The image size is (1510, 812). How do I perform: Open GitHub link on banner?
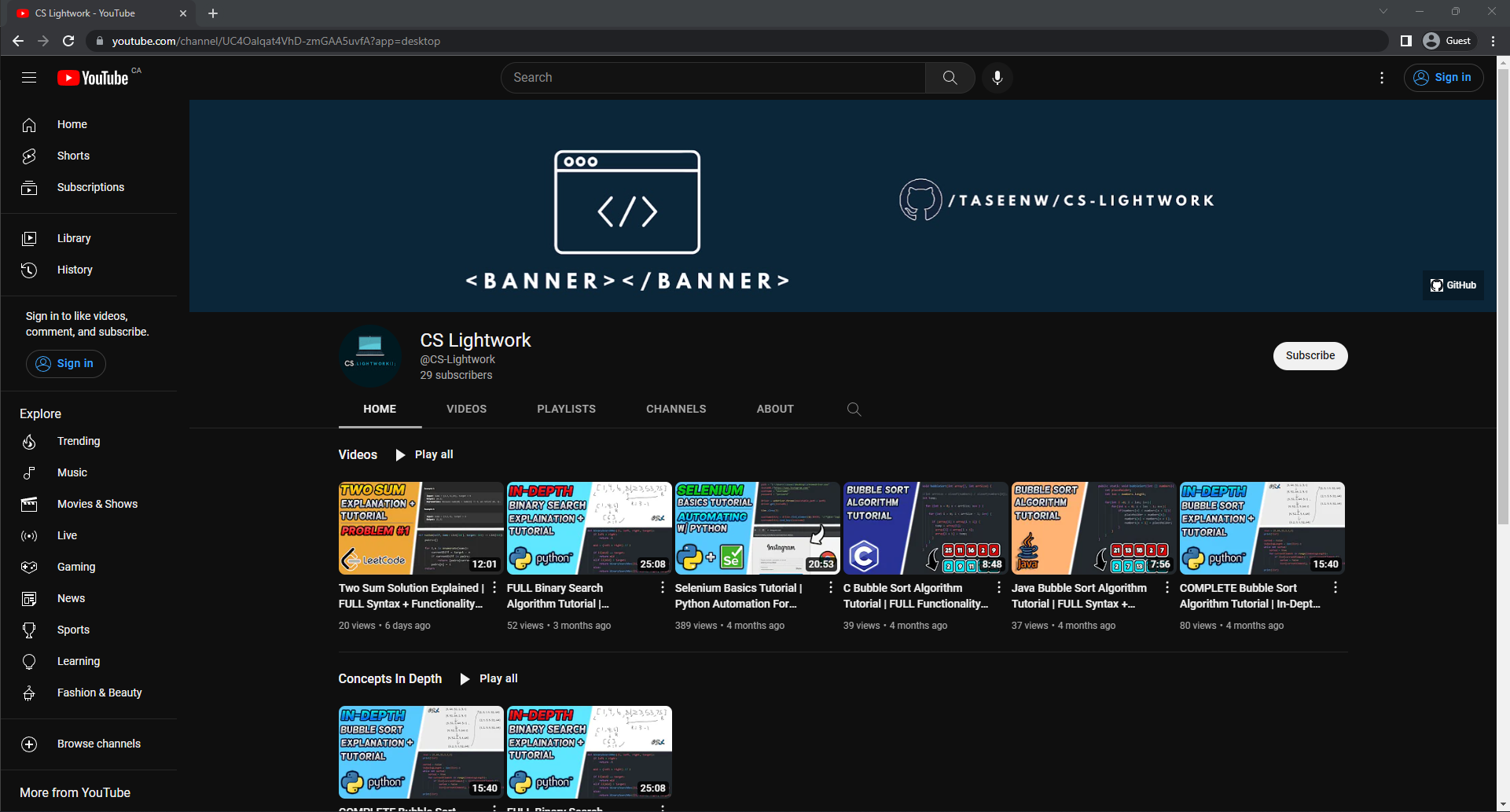(1453, 285)
